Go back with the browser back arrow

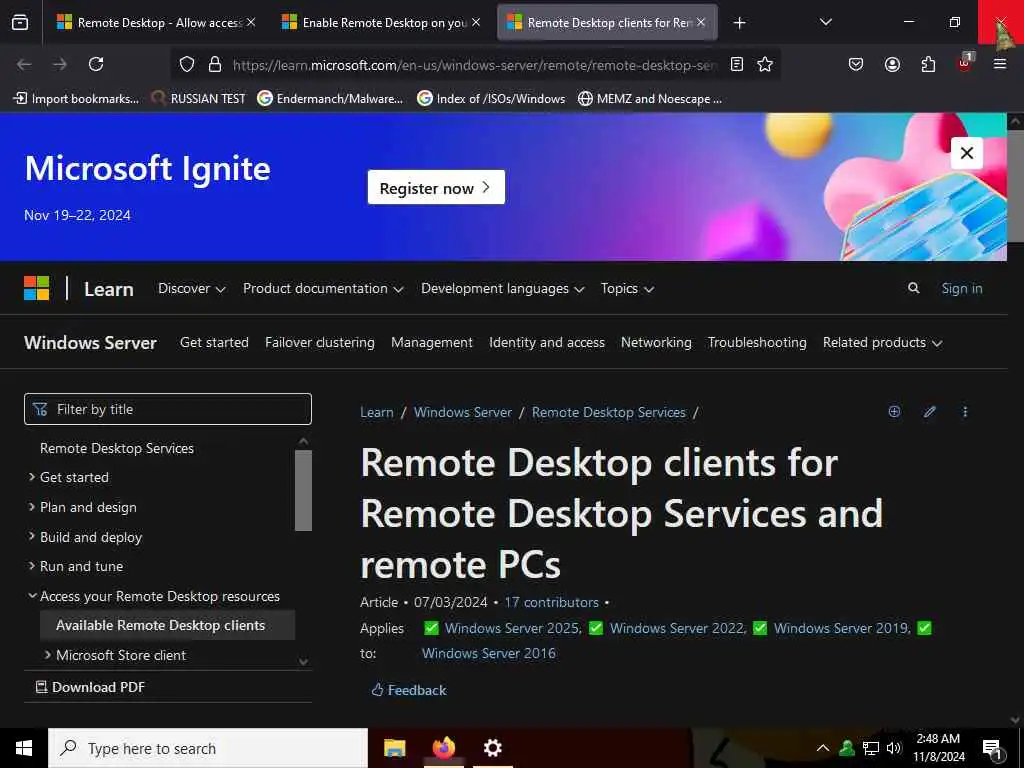pyautogui.click(x=24, y=64)
